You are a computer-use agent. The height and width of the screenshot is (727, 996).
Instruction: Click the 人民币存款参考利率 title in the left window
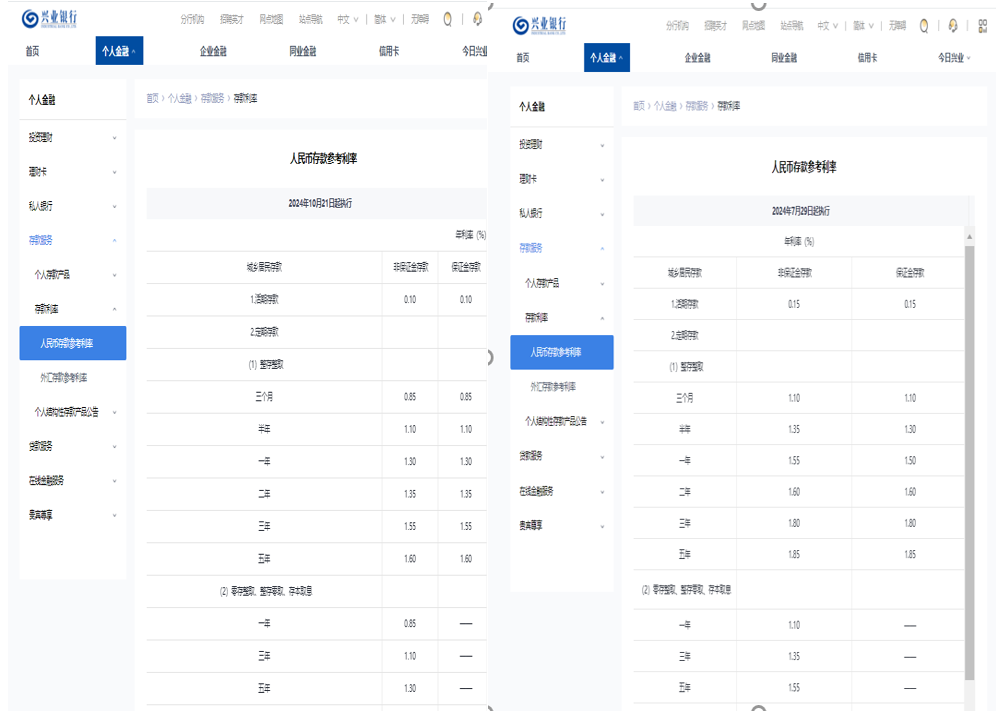(x=323, y=159)
